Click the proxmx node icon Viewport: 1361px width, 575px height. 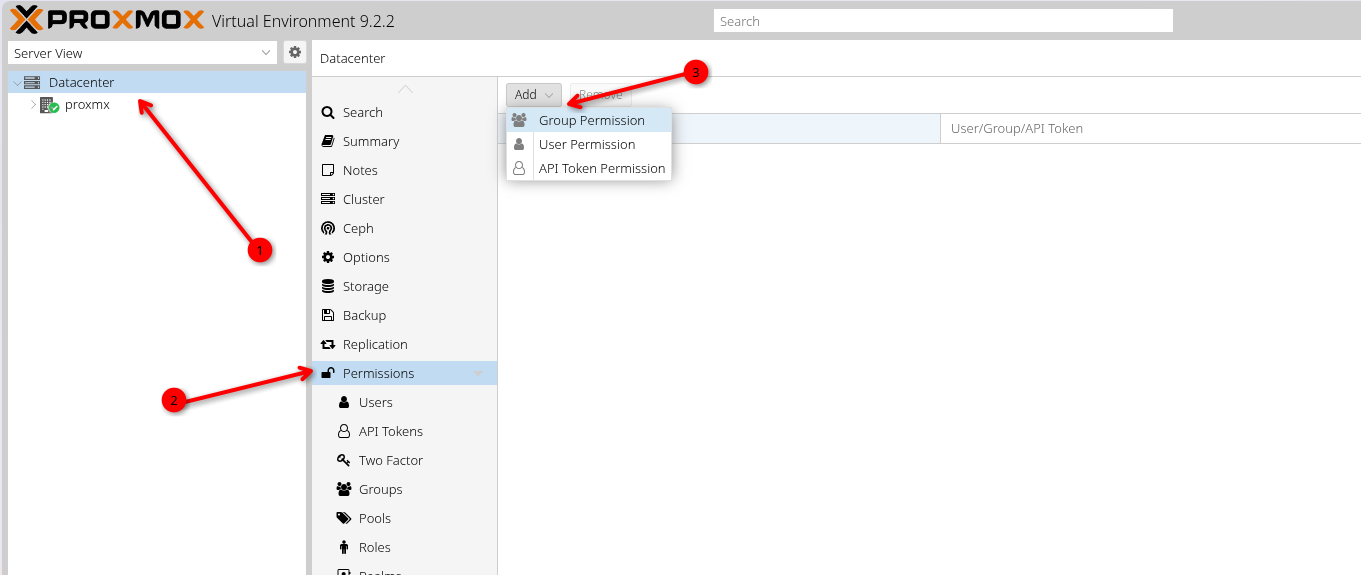49,105
